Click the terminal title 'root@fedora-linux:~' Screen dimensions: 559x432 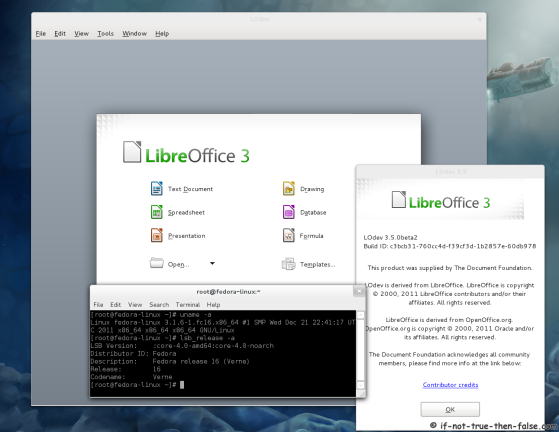(x=228, y=292)
